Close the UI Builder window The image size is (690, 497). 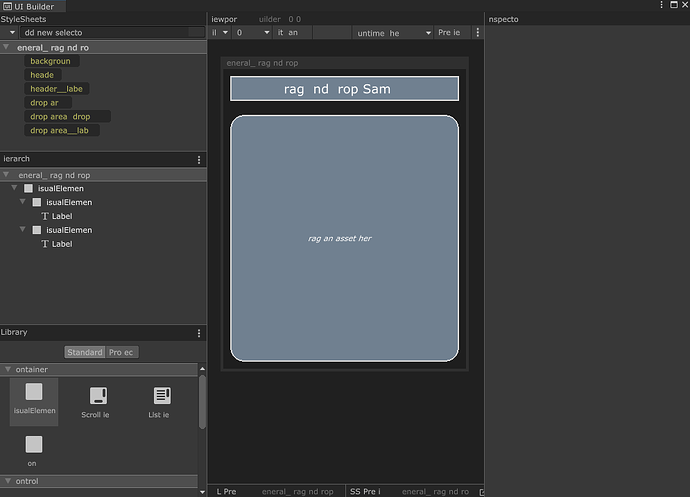coord(685,5)
